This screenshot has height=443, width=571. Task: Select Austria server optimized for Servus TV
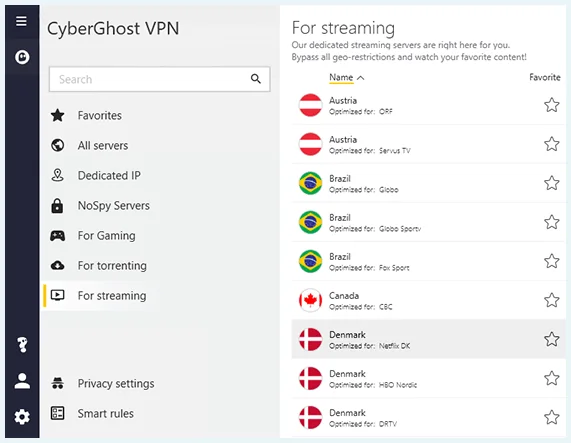click(x=428, y=144)
